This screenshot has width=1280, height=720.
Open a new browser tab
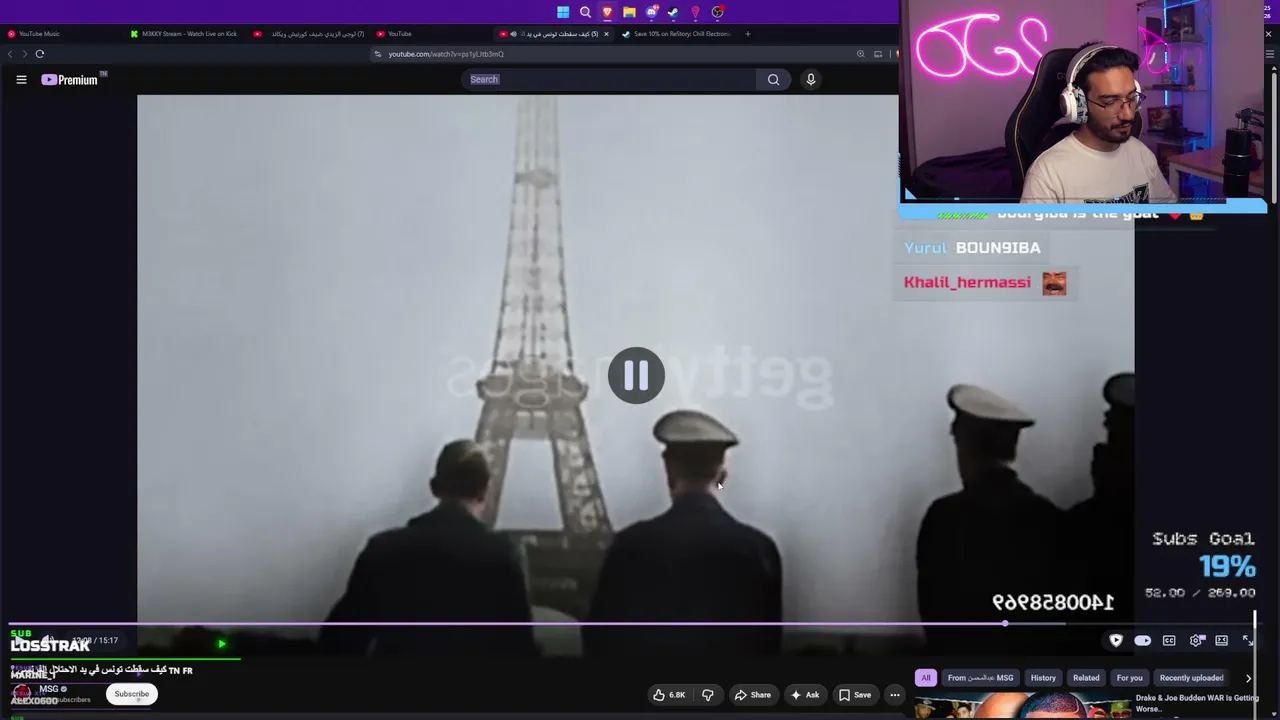tap(748, 34)
